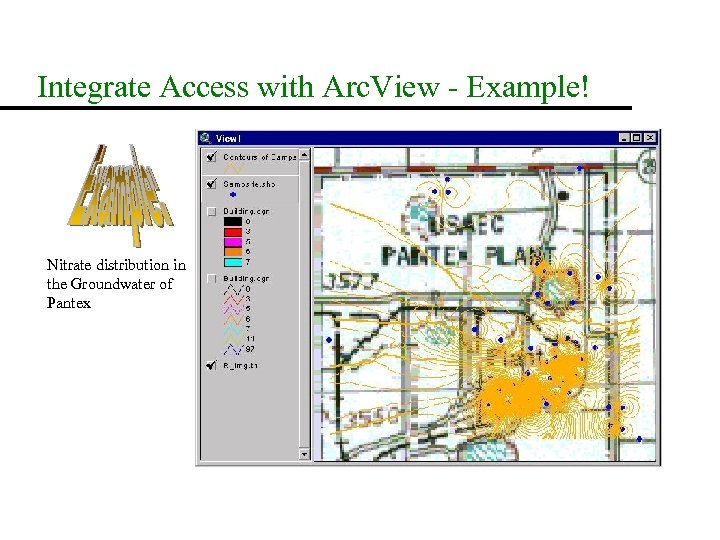Screen dimensions: 720x540
Task: Minimize the View1 window
Action: [624, 138]
